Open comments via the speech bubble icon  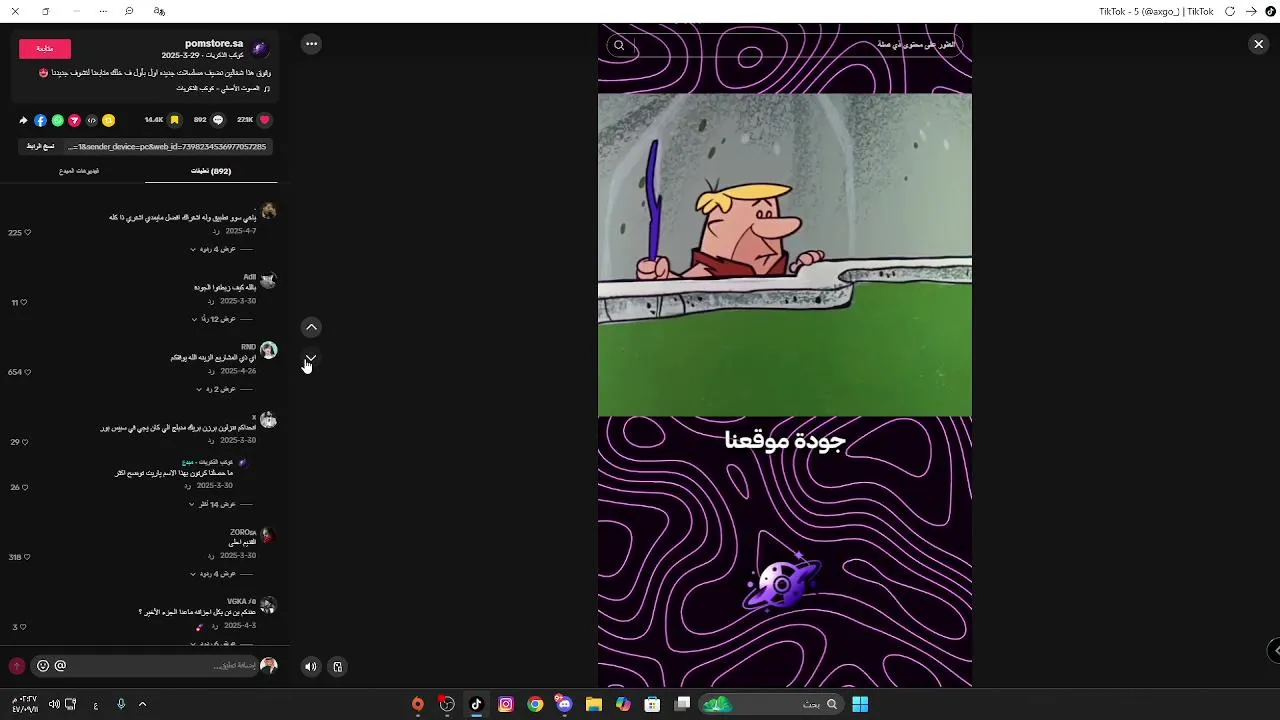click(x=218, y=120)
